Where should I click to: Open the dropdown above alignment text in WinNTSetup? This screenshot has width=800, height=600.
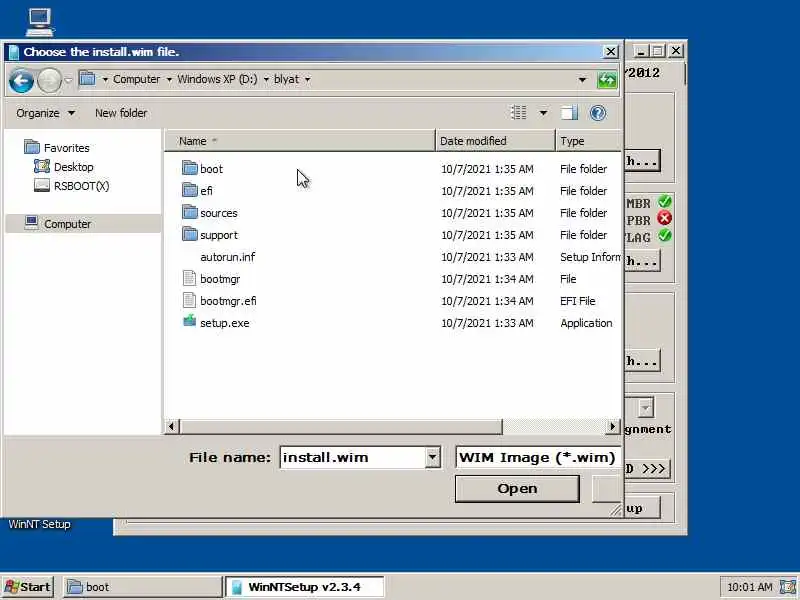[x=645, y=408]
